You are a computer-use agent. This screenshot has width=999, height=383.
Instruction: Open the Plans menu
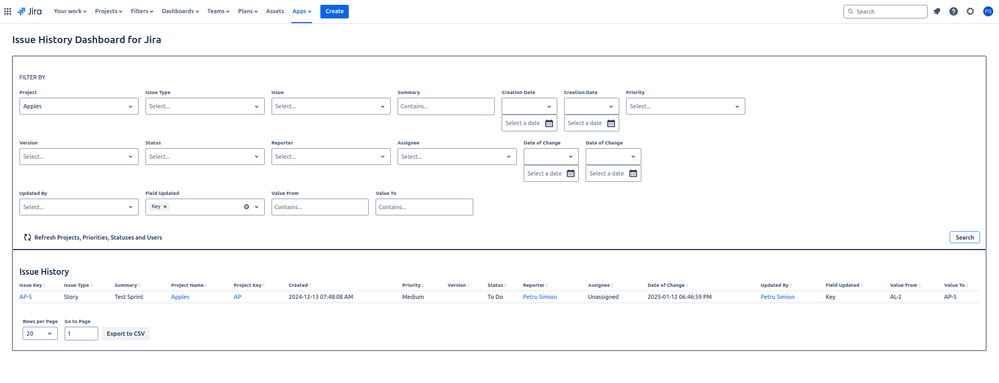click(248, 11)
